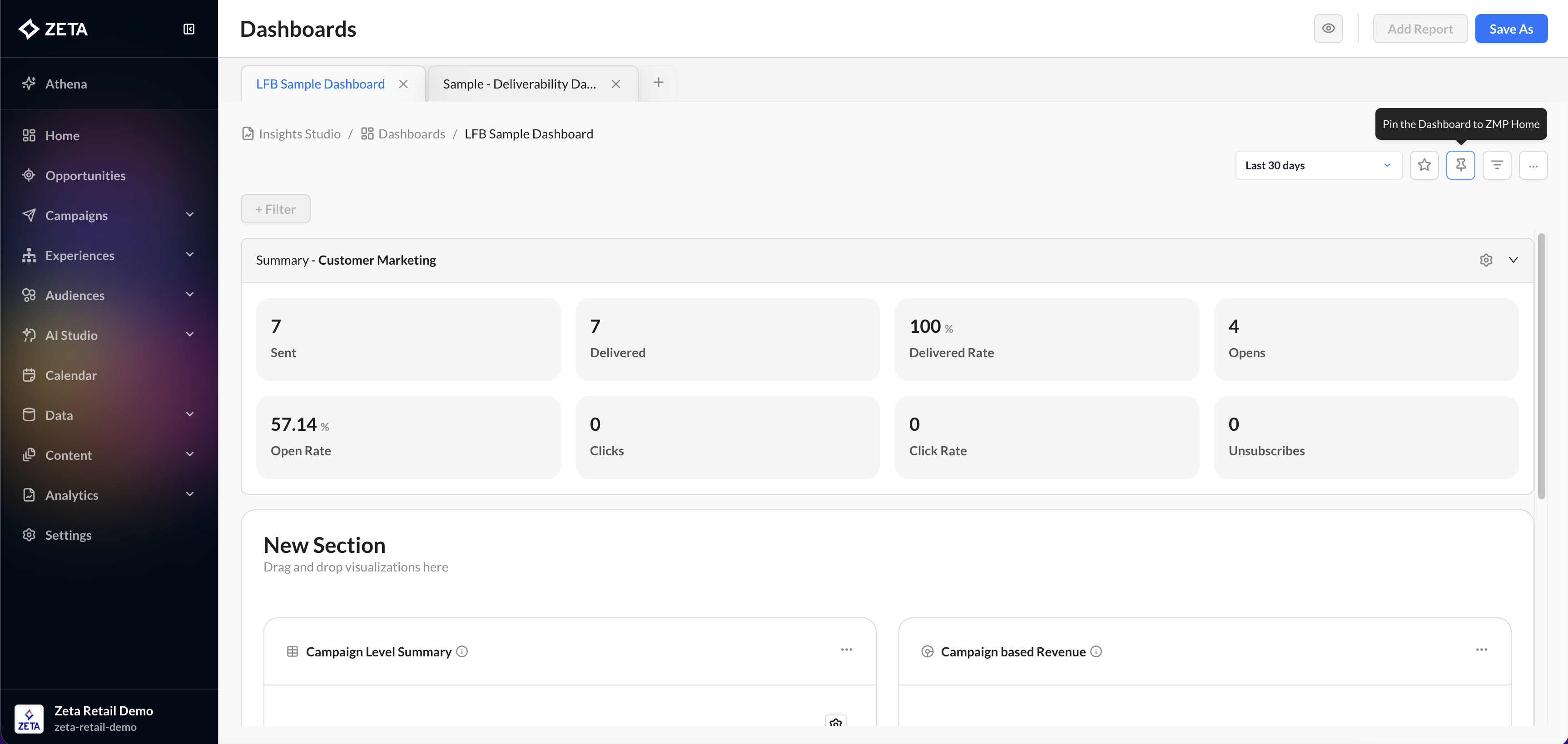Click the Save As button

(1511, 29)
